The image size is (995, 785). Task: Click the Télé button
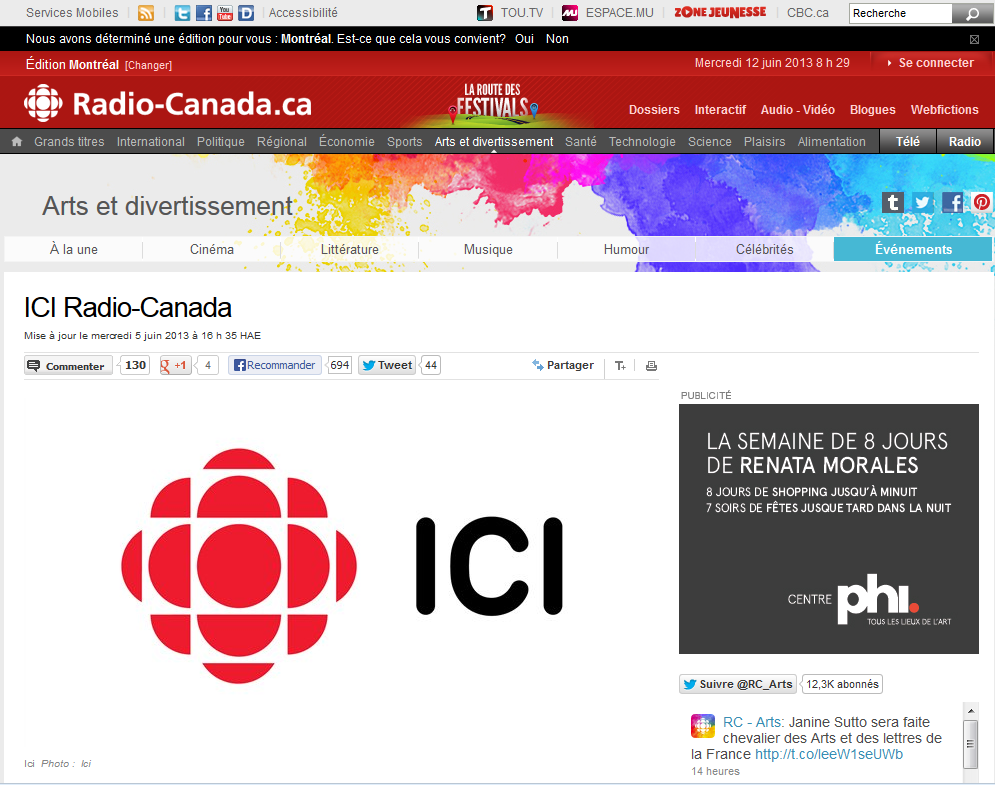point(908,142)
